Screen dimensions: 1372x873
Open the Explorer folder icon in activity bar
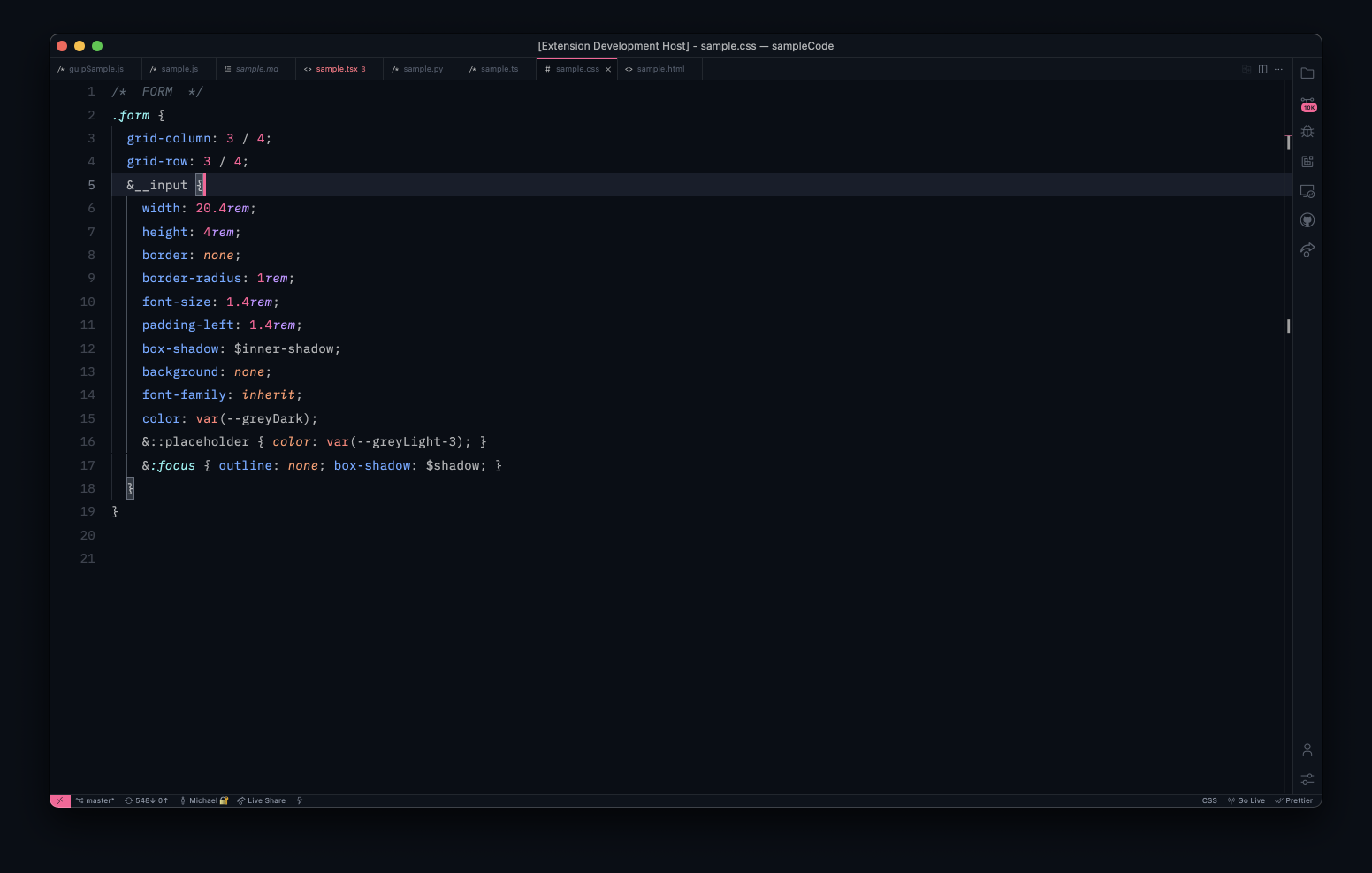1307,73
